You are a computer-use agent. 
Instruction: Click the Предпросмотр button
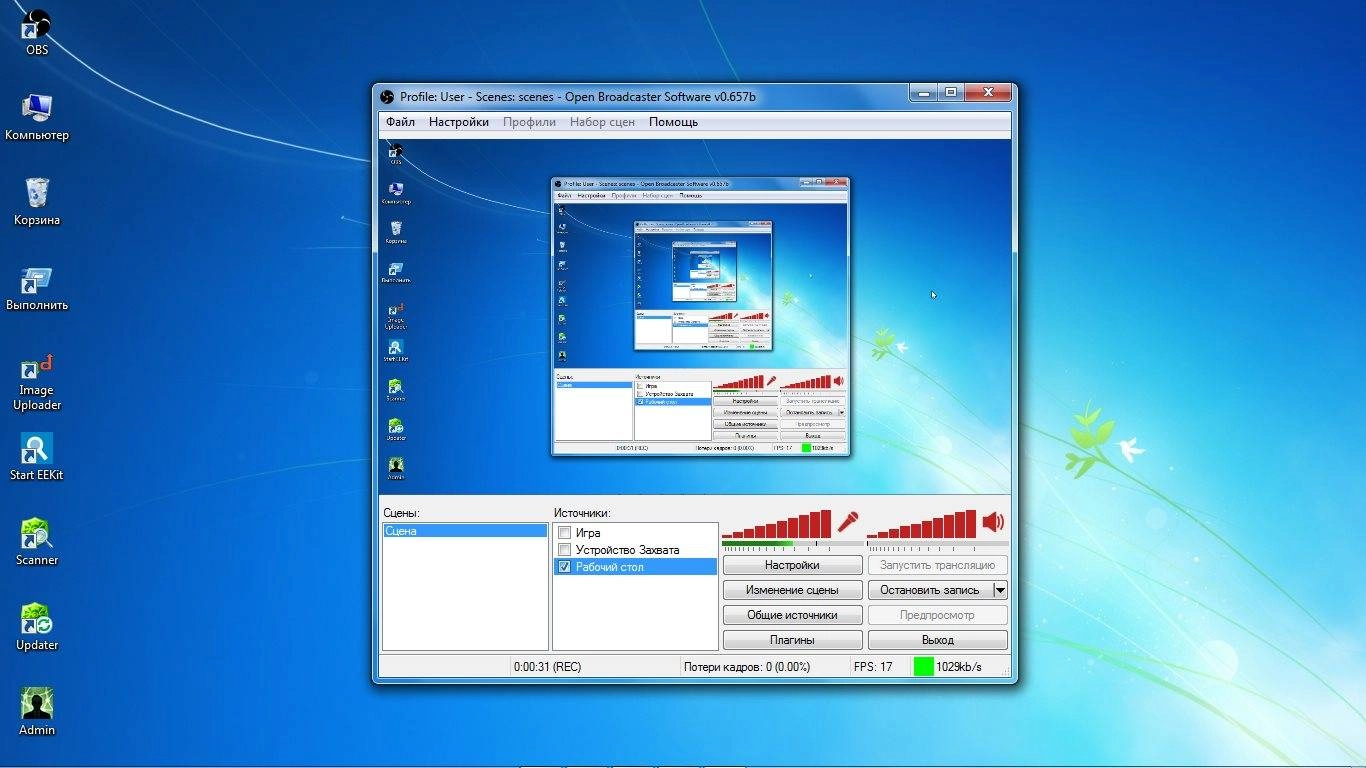(x=937, y=615)
